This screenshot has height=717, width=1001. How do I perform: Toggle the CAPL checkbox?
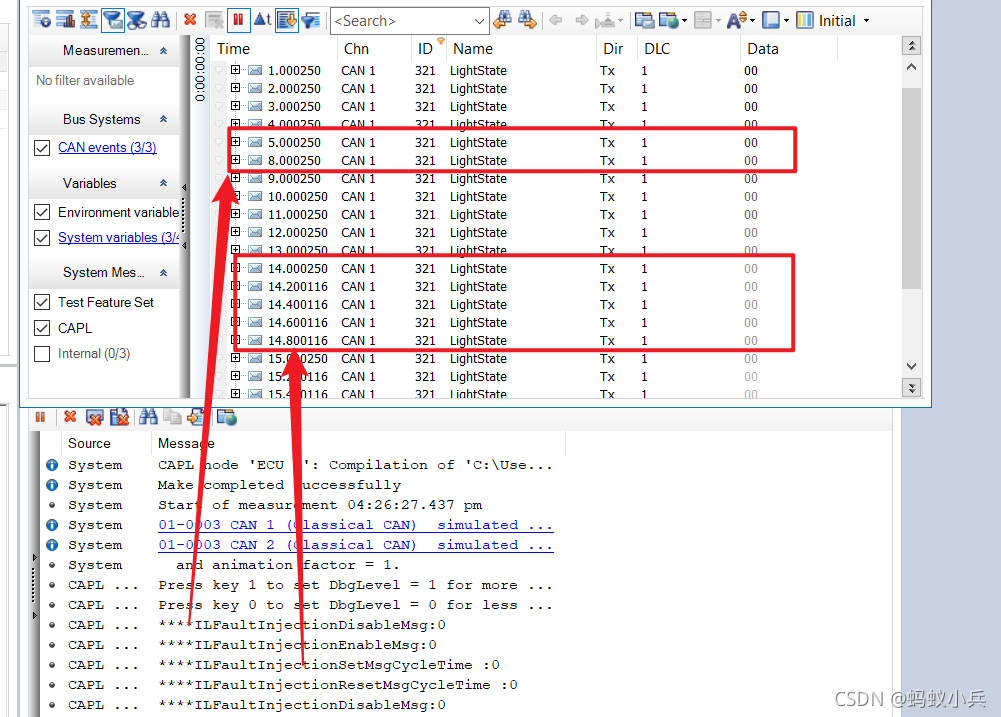(x=42, y=328)
